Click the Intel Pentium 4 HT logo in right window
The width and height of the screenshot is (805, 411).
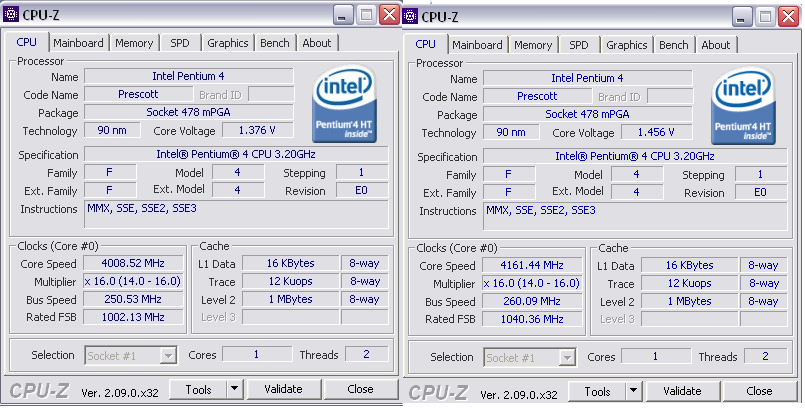[x=743, y=106]
